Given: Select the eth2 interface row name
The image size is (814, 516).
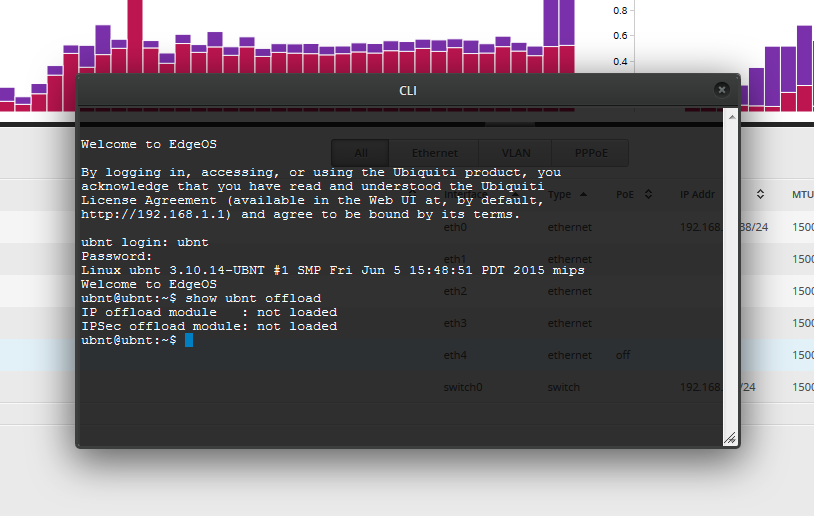Looking at the screenshot, I should pos(455,291).
